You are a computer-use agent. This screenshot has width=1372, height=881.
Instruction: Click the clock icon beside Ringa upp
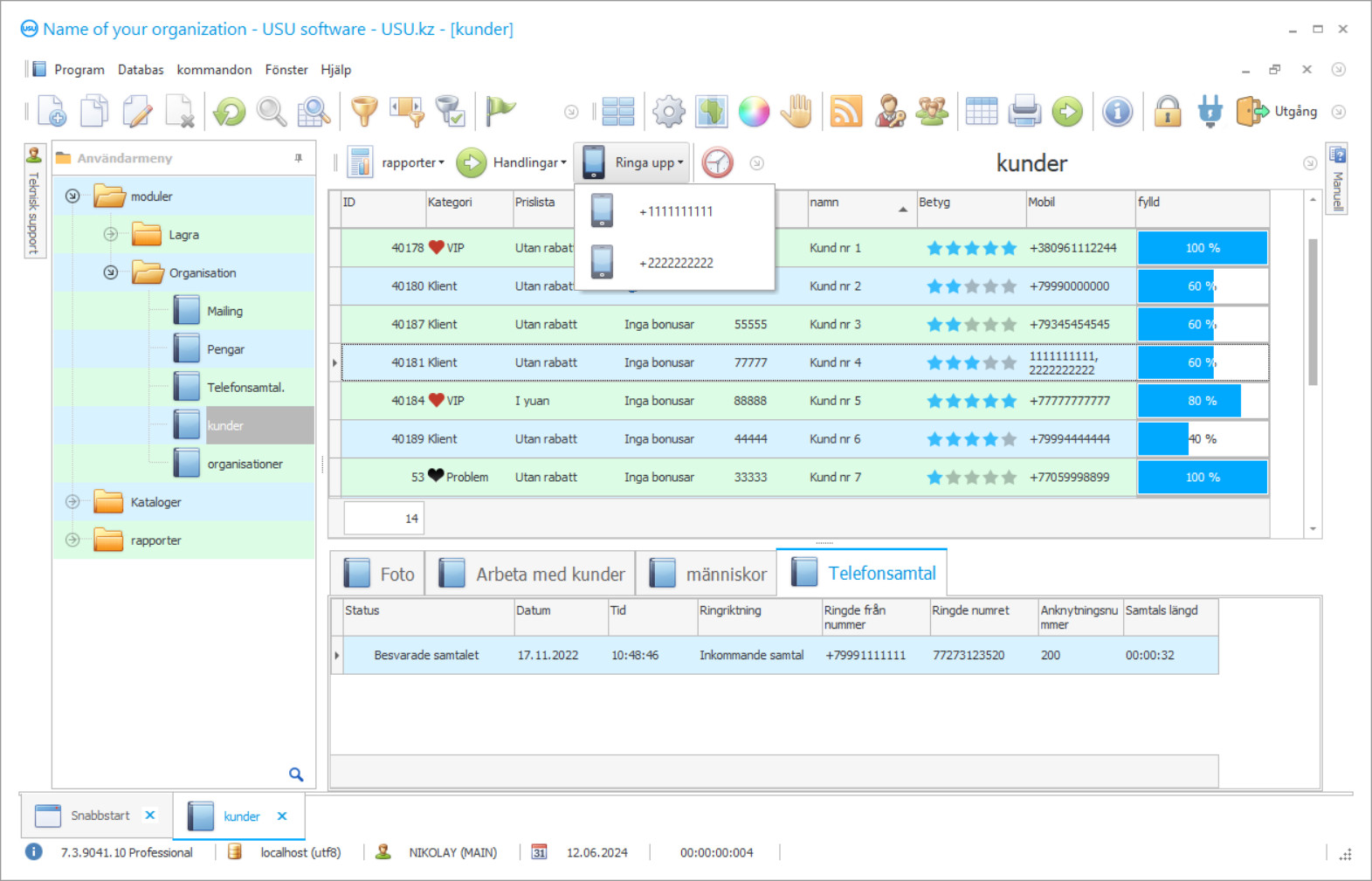click(x=717, y=163)
